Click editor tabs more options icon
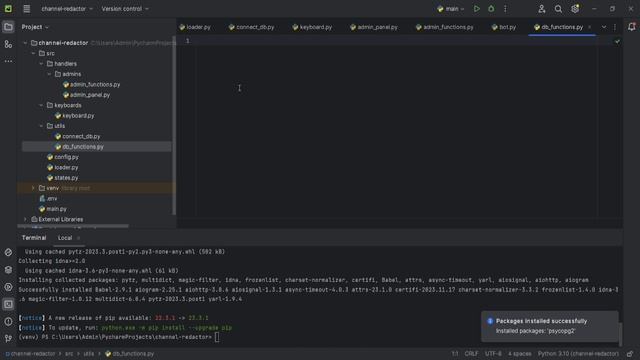The image size is (640, 360). [x=615, y=27]
